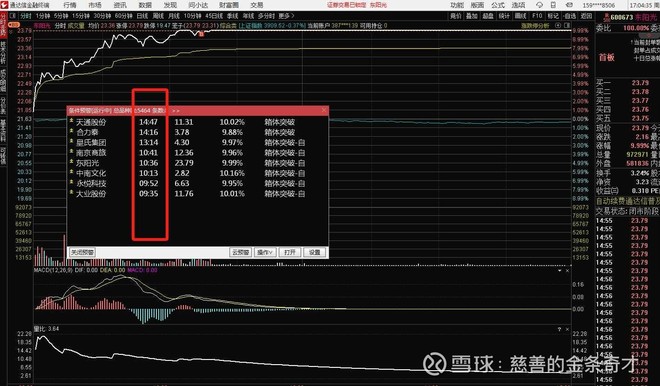Viewport: 660px width, 386px height.
Task: Close the MACD indicator panel
Action: click(567, 271)
